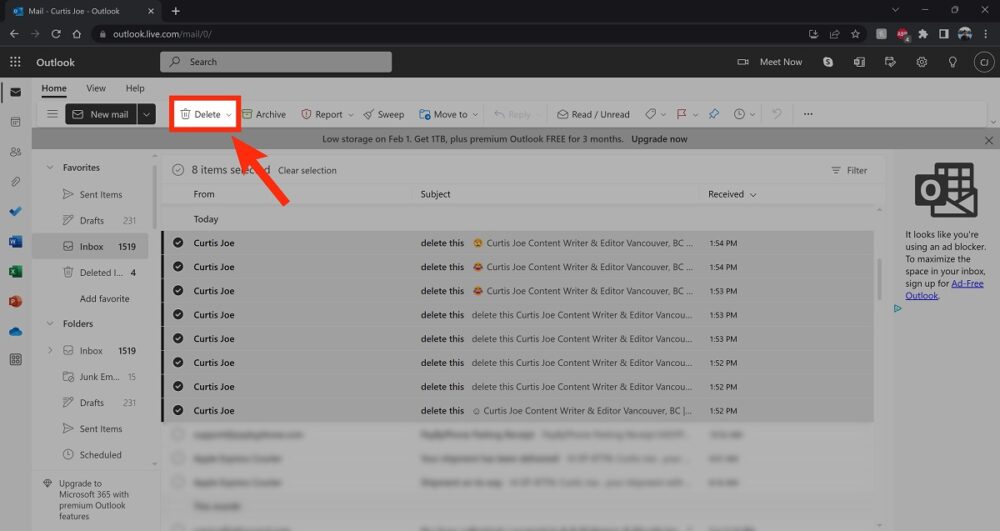Screen dimensions: 1000x531
Task: Uncheck the last selected Curtis Joe email
Action: pos(178,411)
